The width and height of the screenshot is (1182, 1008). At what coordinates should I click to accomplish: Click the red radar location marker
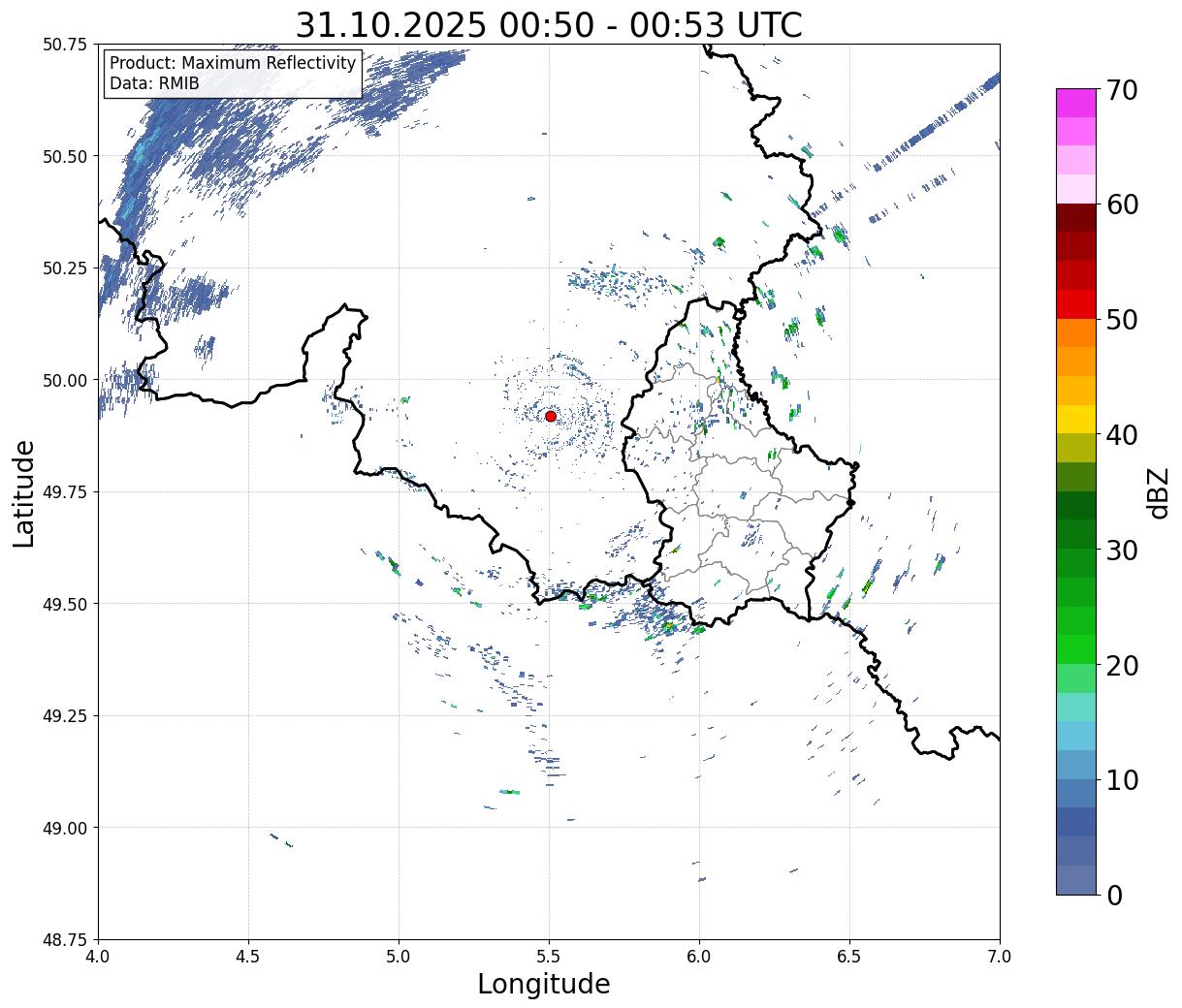tap(551, 416)
